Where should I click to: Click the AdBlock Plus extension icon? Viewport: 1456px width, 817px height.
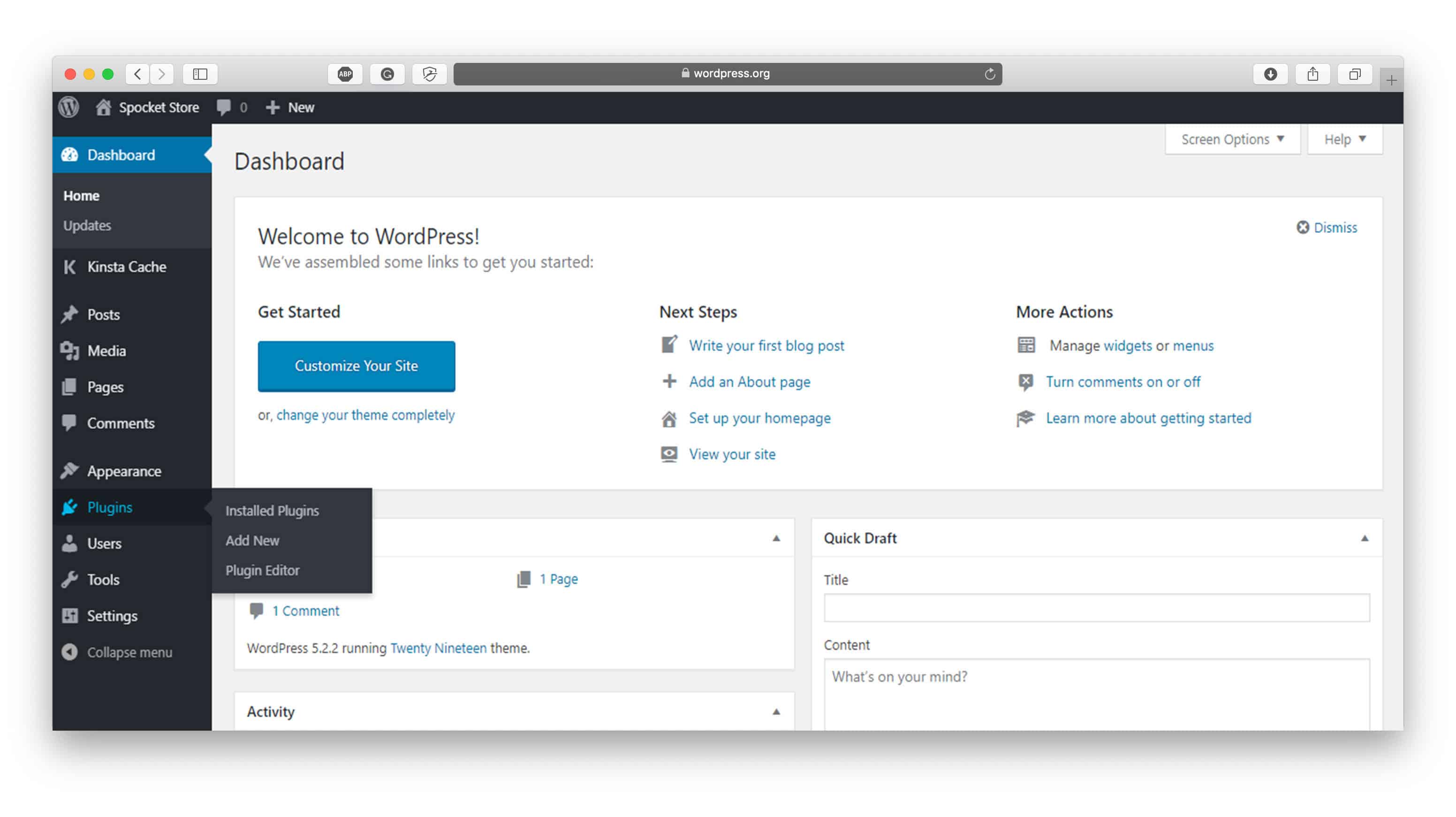point(345,74)
